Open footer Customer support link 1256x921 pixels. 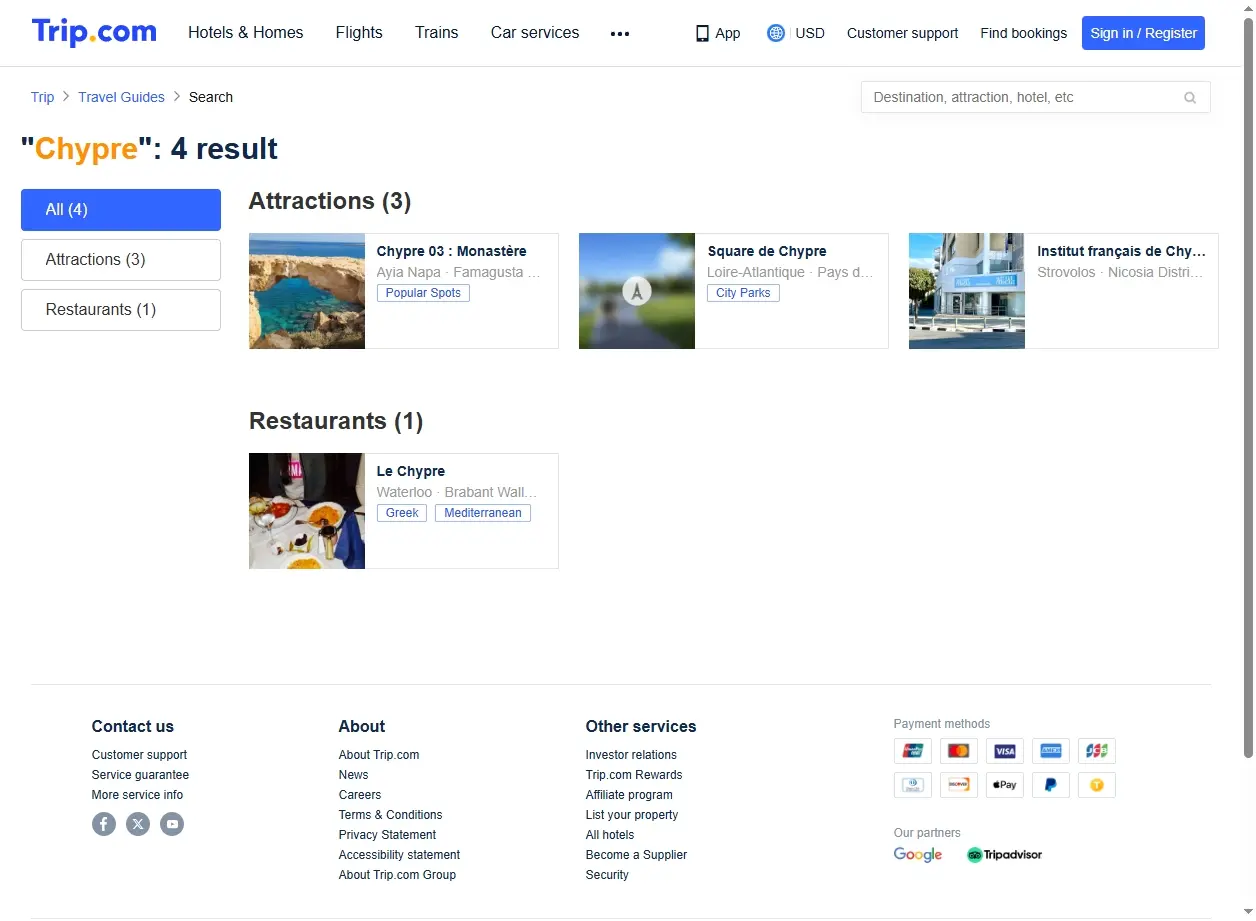pyautogui.click(x=139, y=755)
